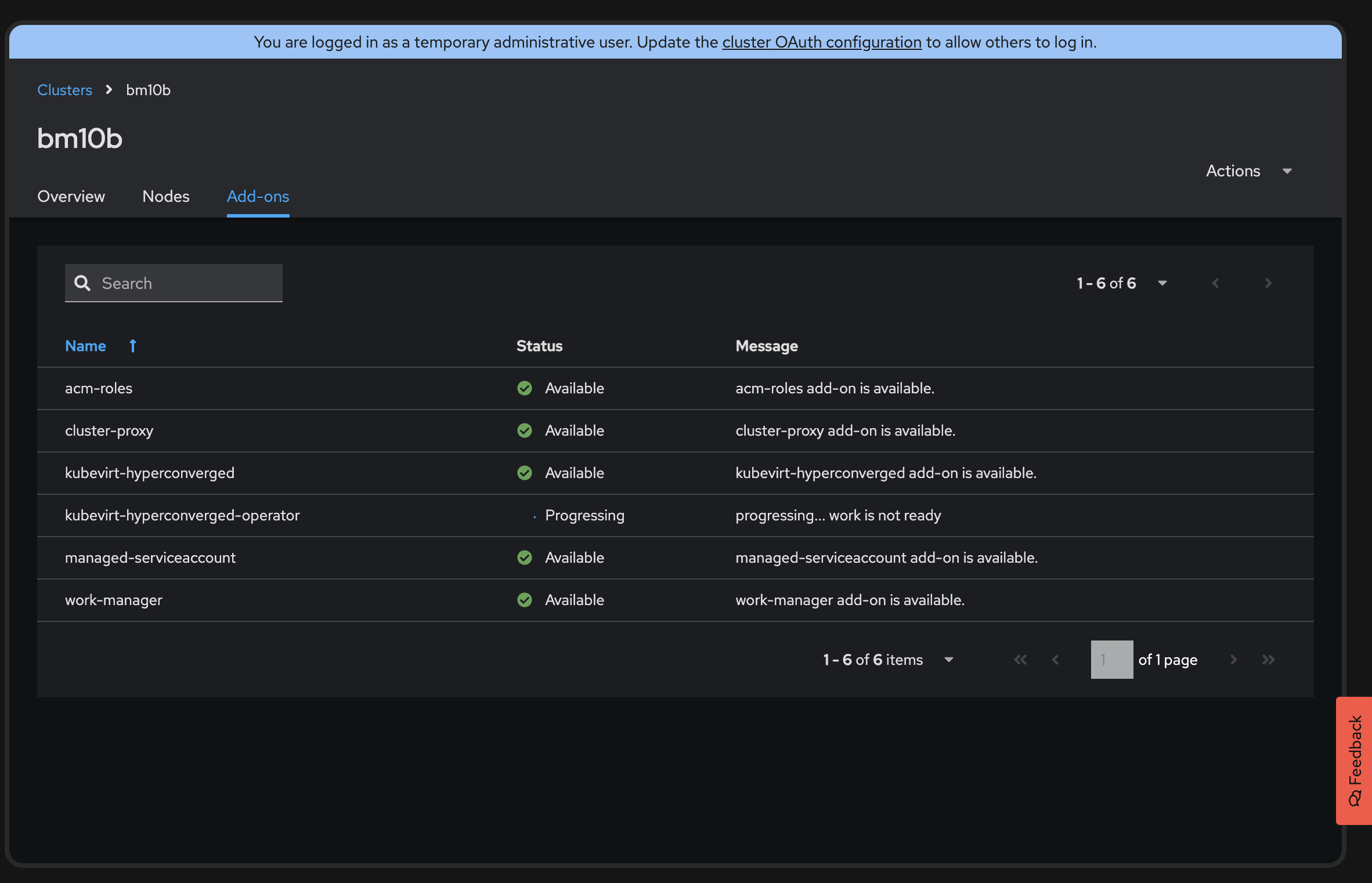Click the Feedback side button

pos(1355,760)
